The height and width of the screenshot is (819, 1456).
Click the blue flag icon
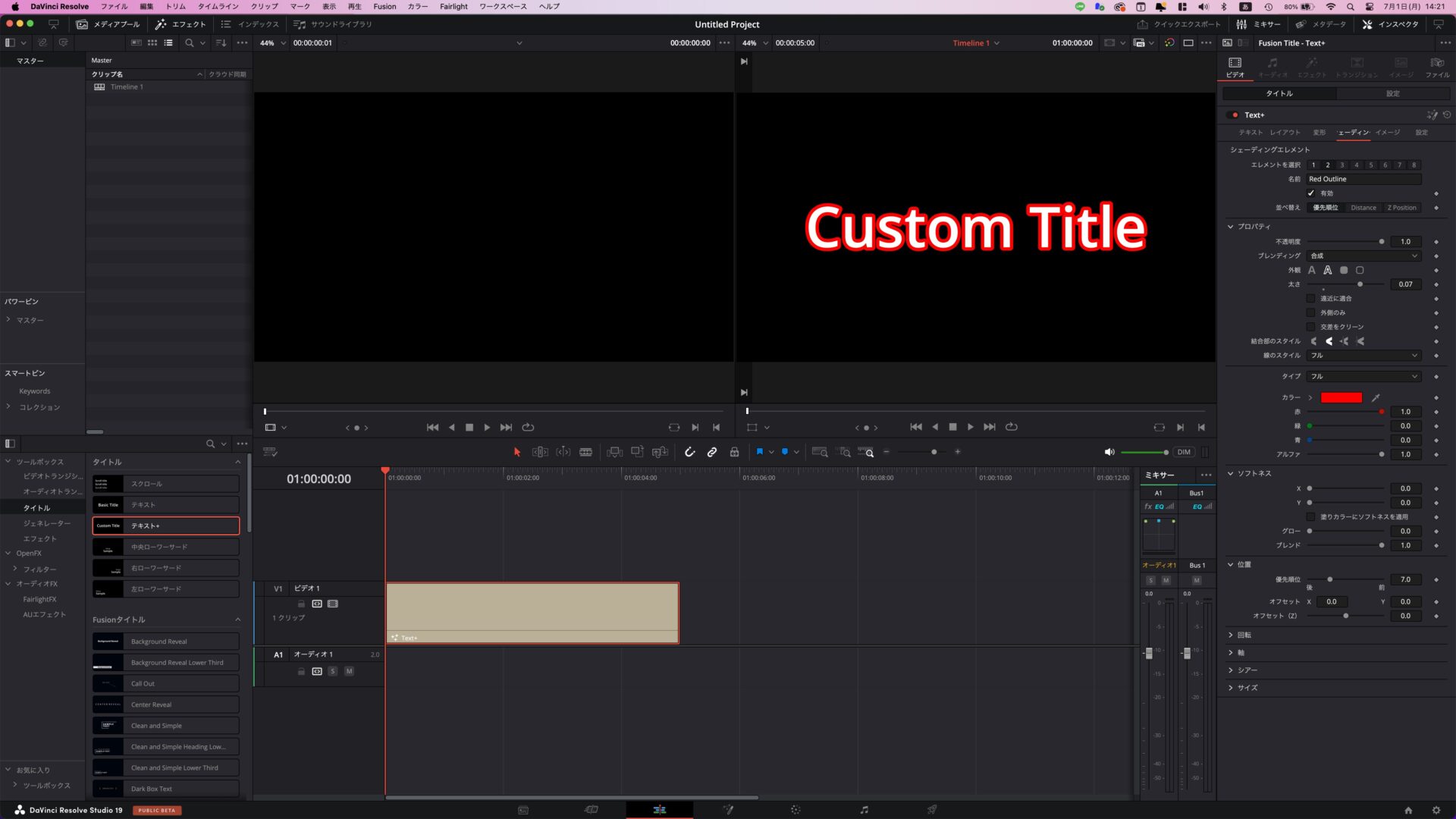(759, 452)
